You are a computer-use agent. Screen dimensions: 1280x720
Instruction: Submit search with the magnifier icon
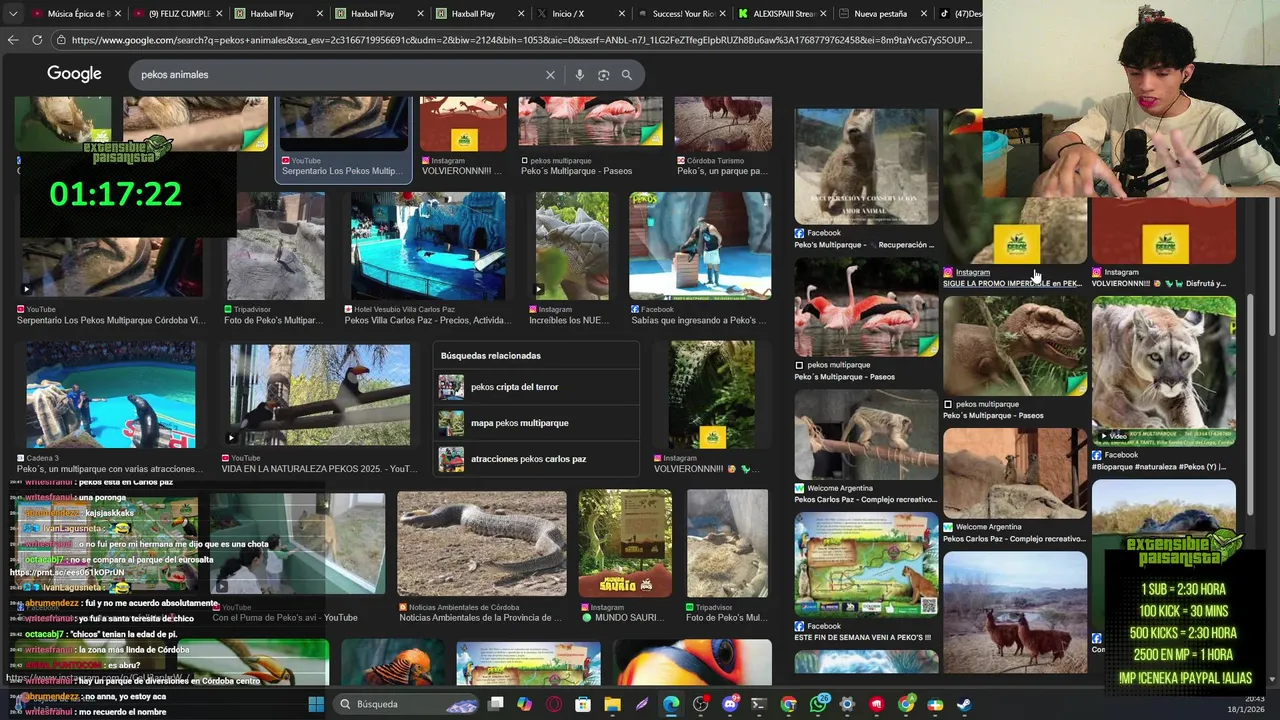pyautogui.click(x=627, y=75)
